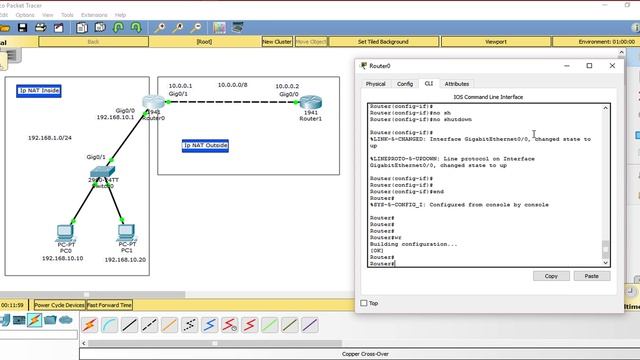This screenshot has width=640, height=360.
Task: Select the 2960 Switch0 device icon
Action: click(x=102, y=171)
